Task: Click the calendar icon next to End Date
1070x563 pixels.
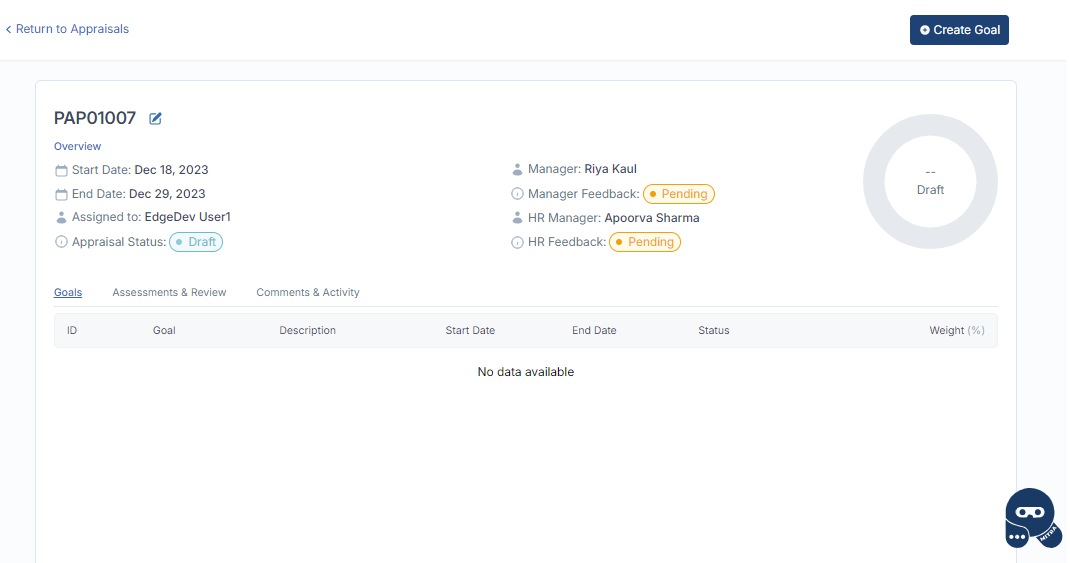Action: pos(61,195)
